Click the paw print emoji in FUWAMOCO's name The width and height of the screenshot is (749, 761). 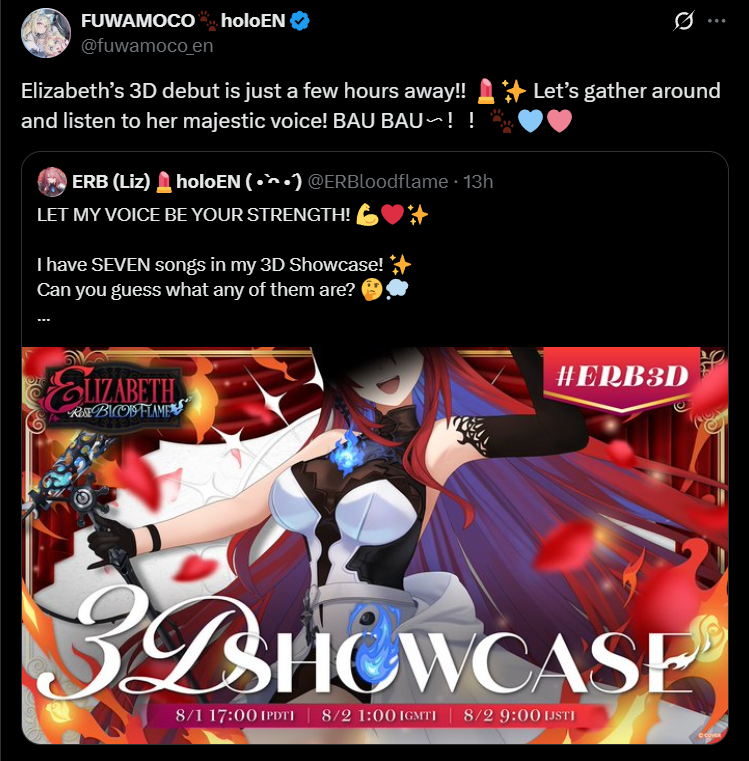pyautogui.click(x=208, y=21)
